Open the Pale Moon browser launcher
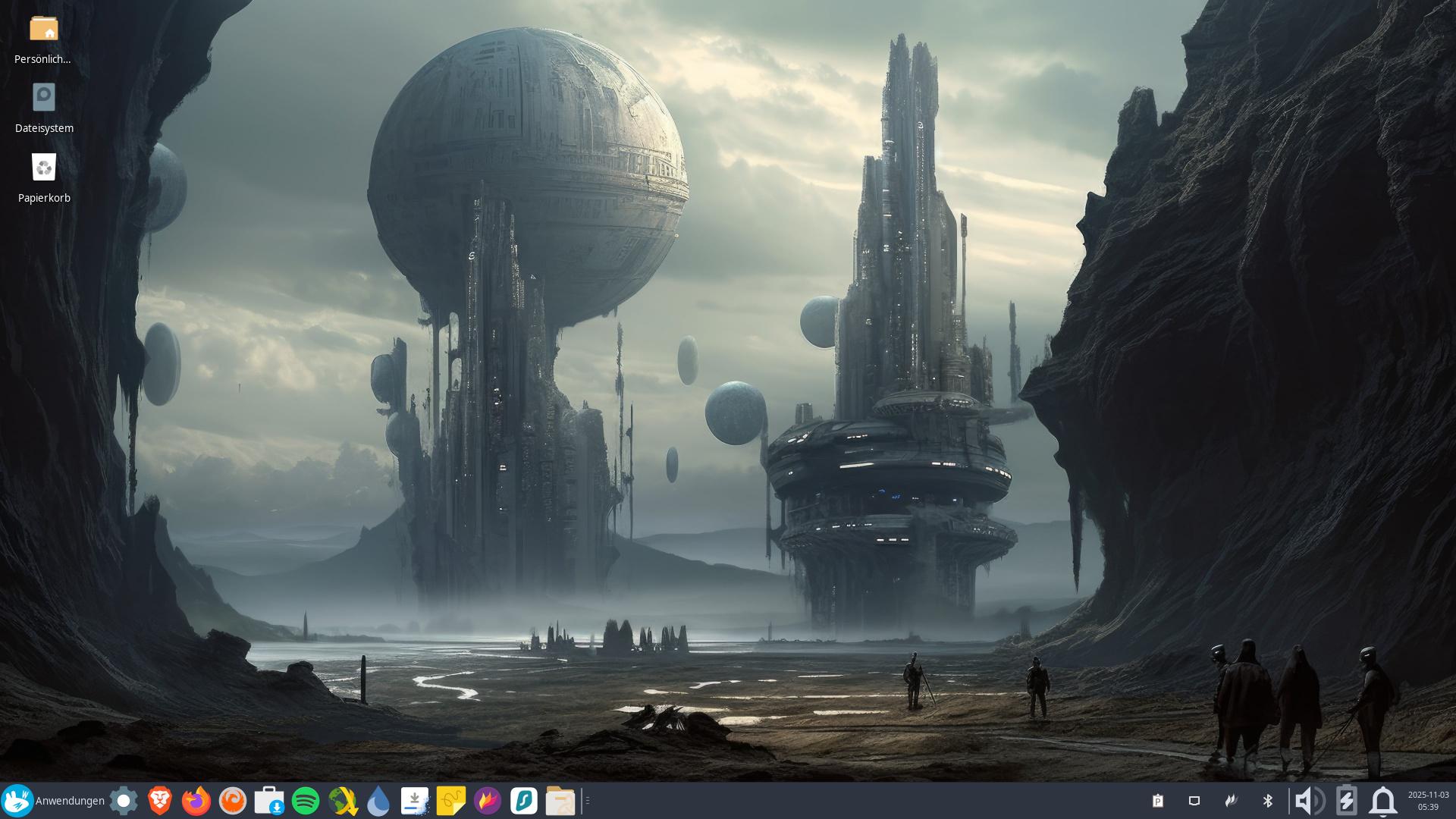 (233, 801)
